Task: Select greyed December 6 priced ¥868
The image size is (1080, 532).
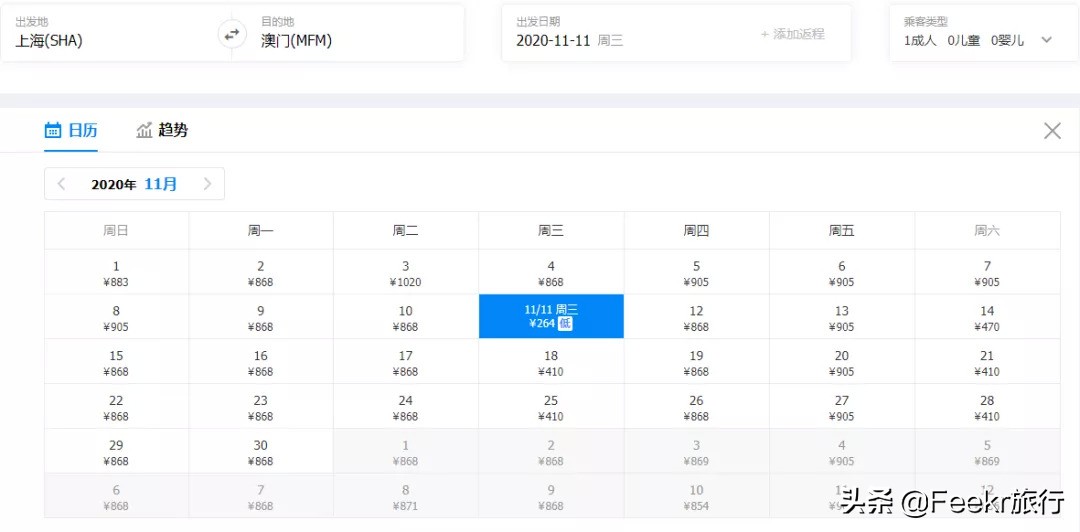Action: [116, 496]
